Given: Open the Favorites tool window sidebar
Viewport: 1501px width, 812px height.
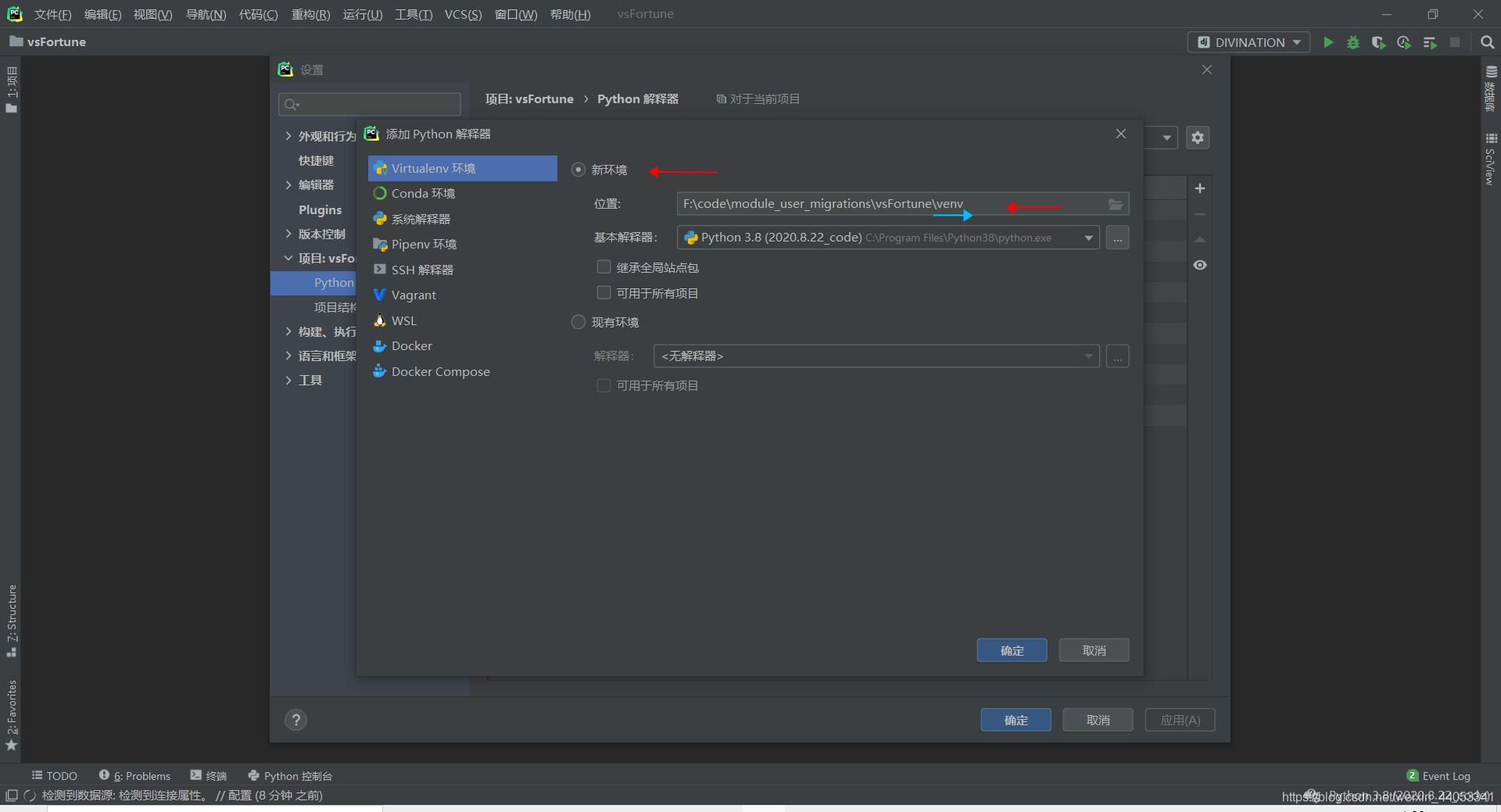Looking at the screenshot, I should pos(12,715).
